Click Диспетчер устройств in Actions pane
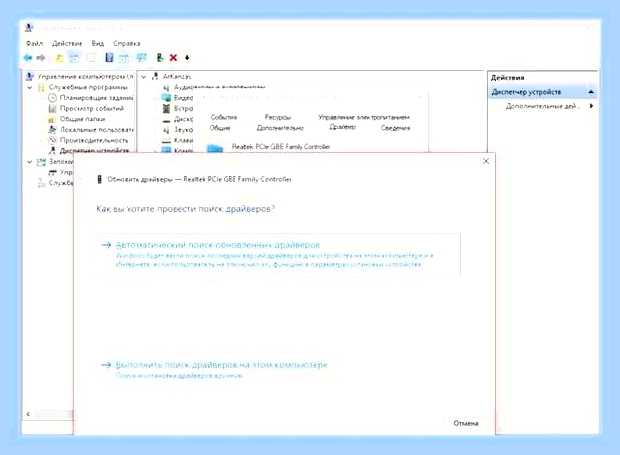Image resolution: width=620 pixels, height=455 pixels. (526, 92)
